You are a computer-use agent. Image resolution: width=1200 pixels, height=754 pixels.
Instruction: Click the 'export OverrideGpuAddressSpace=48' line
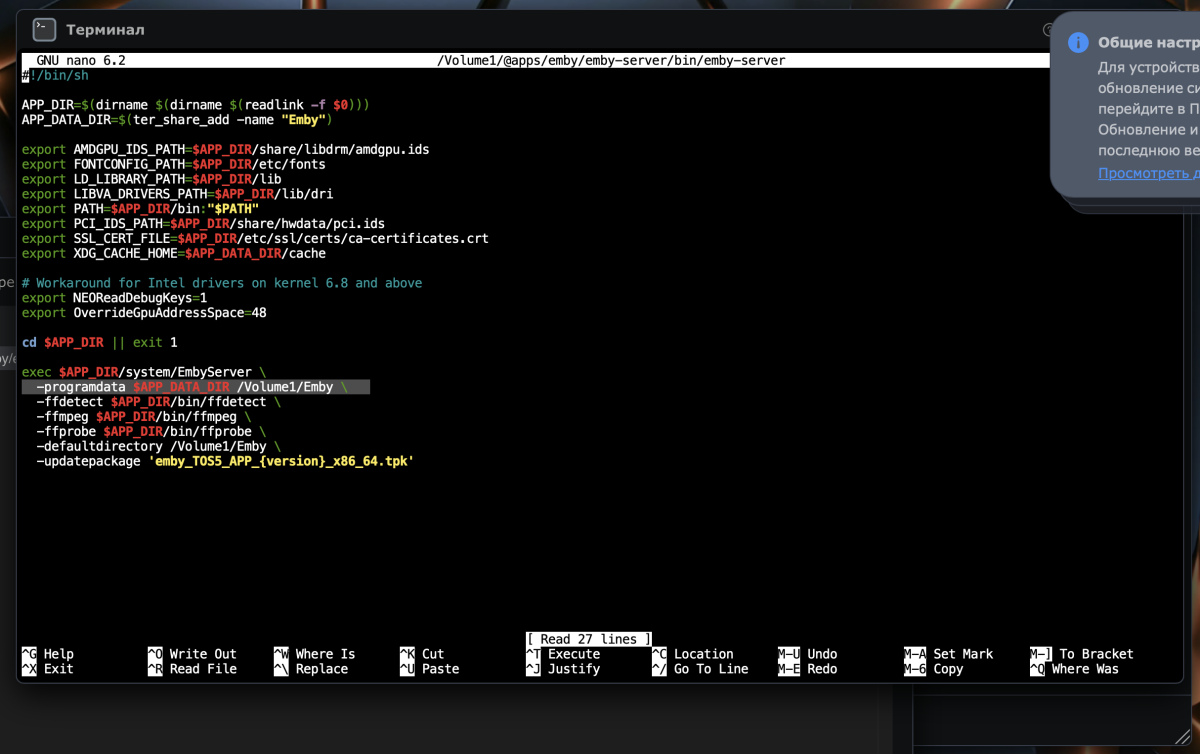point(144,313)
